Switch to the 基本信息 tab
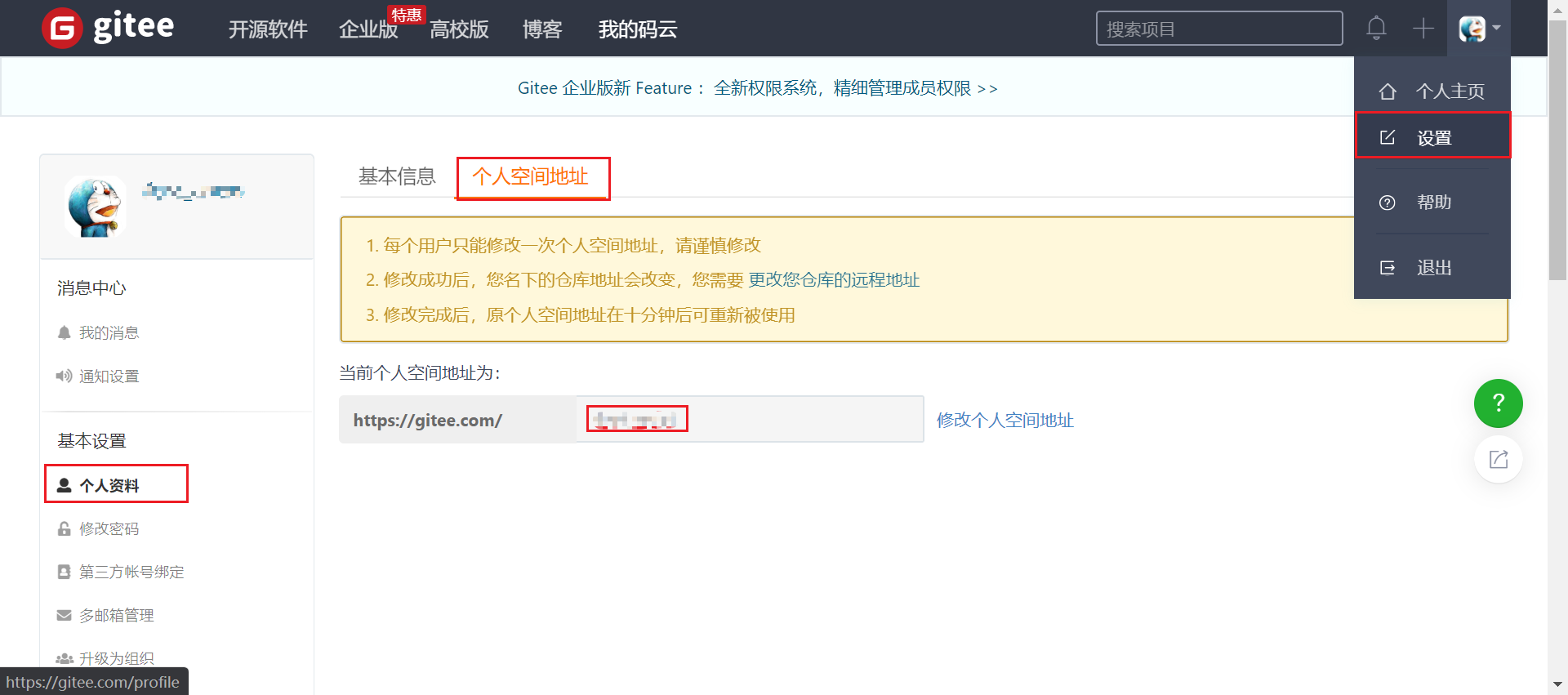The width and height of the screenshot is (1568, 695). pos(397,176)
